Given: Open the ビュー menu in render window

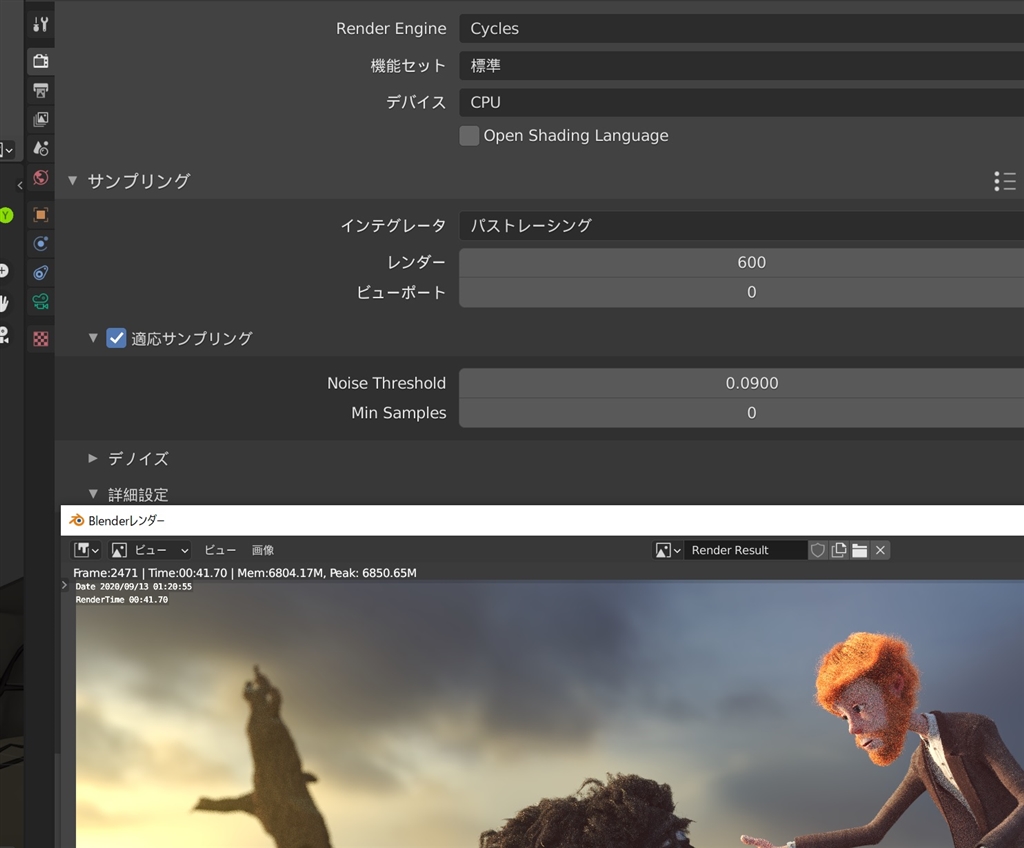Looking at the screenshot, I should point(220,550).
